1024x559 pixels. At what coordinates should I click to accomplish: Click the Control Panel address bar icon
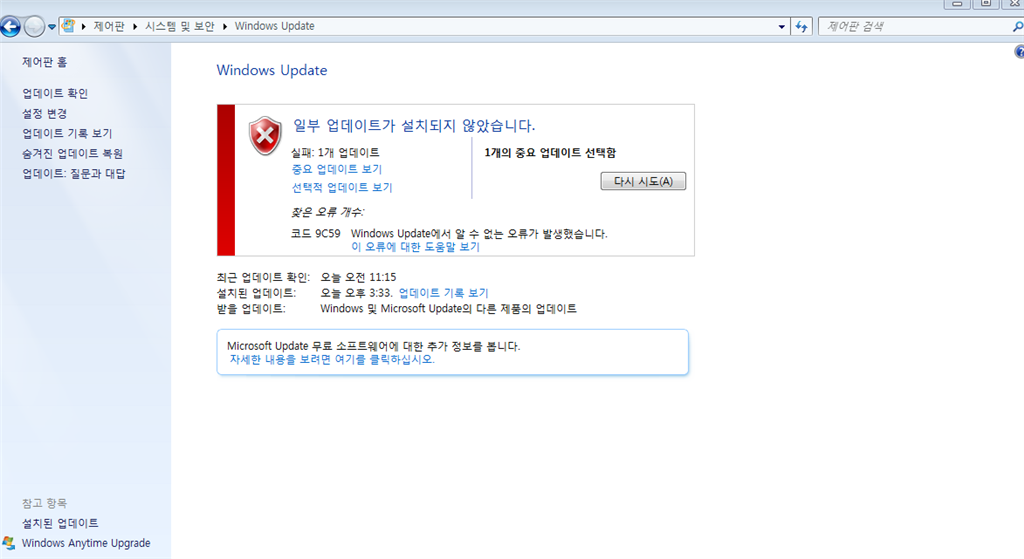(x=68, y=26)
